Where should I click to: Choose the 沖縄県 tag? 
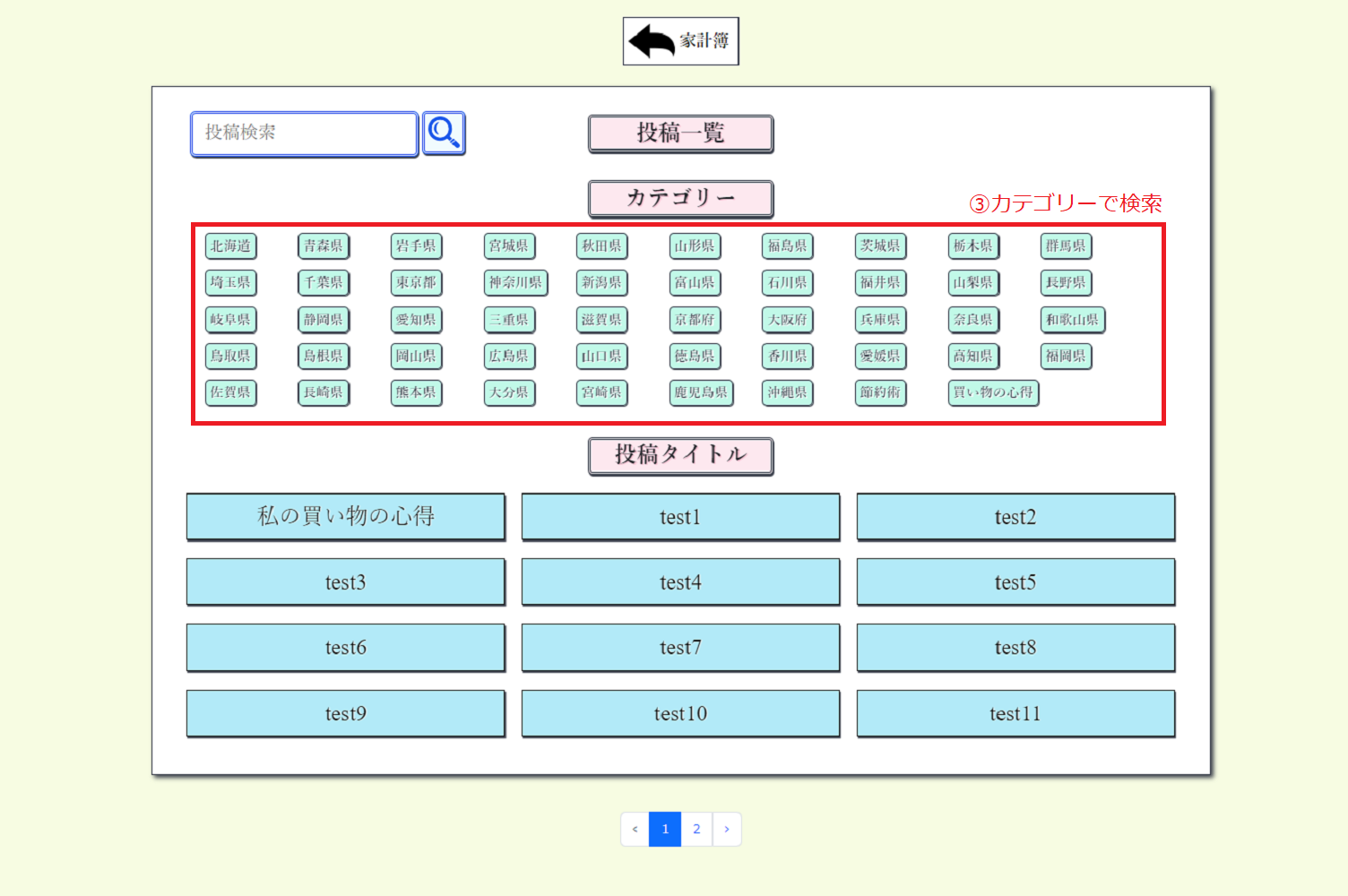[788, 393]
